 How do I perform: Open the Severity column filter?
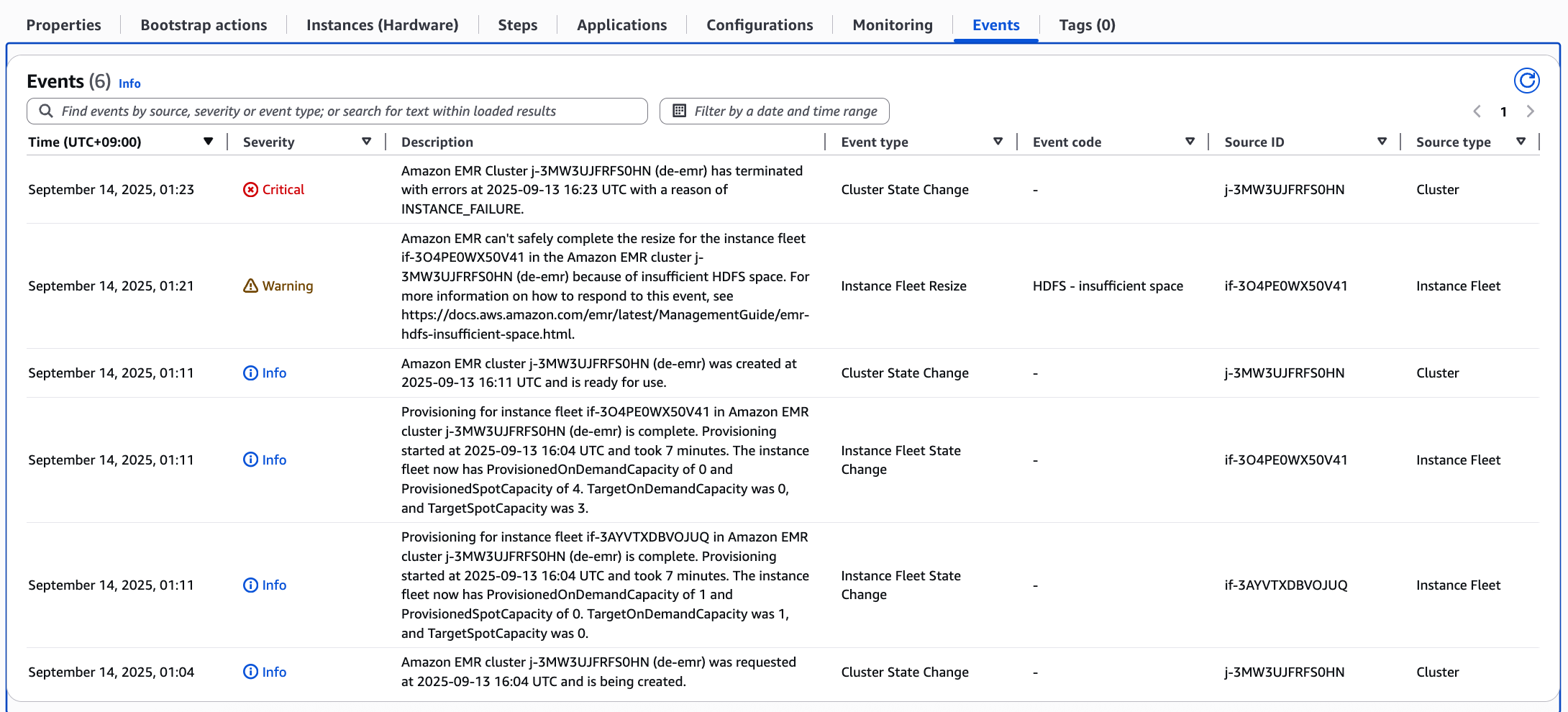(368, 141)
